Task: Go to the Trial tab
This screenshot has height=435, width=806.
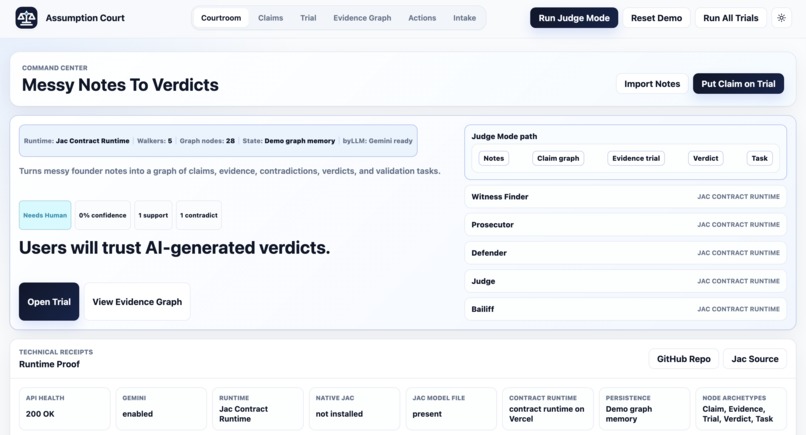Action: [308, 18]
